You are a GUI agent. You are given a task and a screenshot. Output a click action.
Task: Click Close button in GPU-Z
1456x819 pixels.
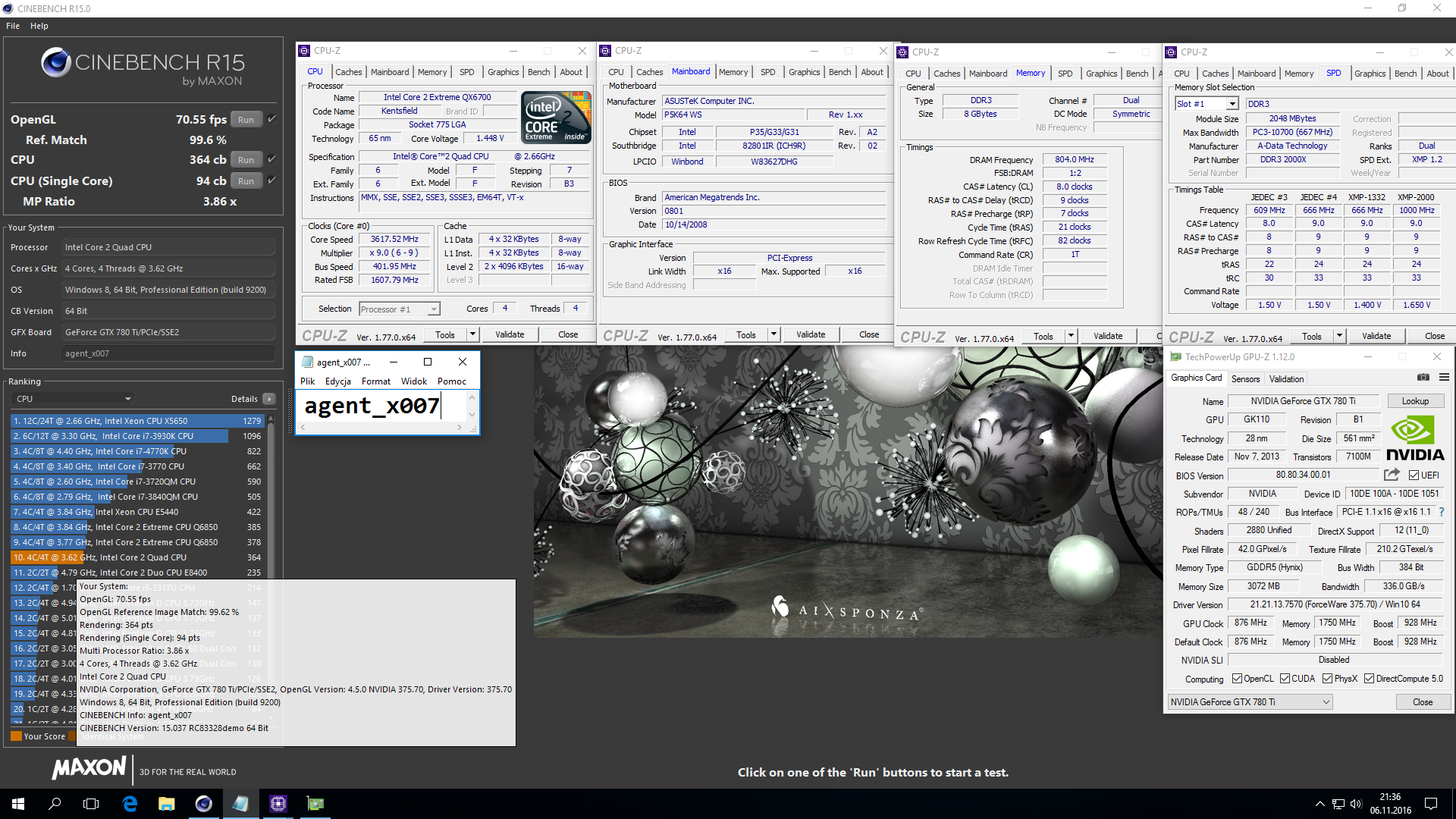(x=1423, y=702)
